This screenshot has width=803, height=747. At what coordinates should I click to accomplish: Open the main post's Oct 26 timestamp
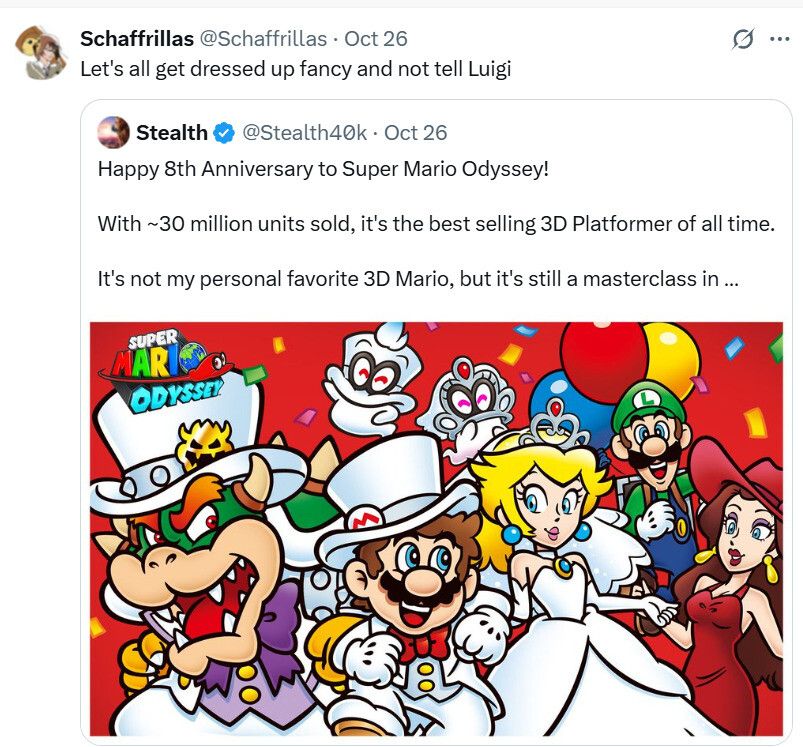tap(376, 39)
